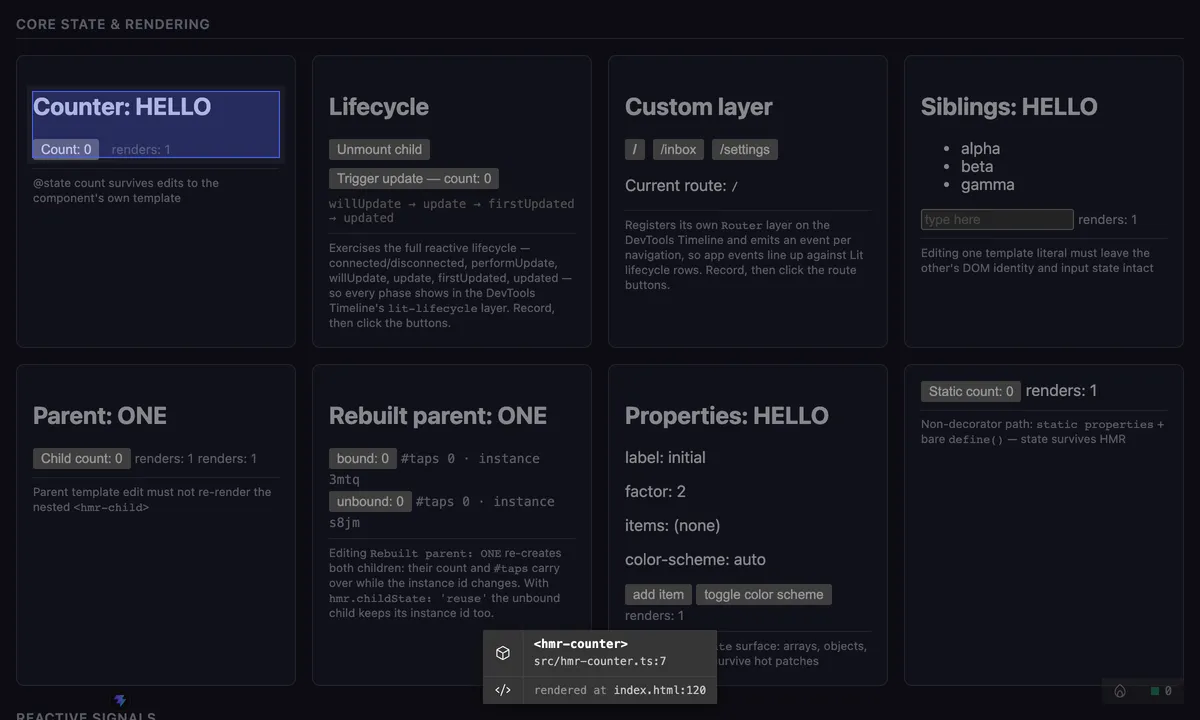Click 'renders: 1' beside the type here input
The width and height of the screenshot is (1200, 720).
tap(1107, 219)
